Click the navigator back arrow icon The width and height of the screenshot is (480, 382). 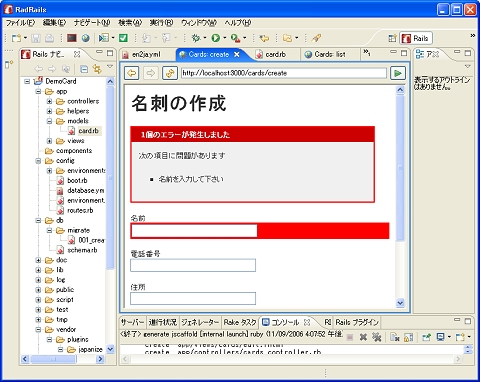click(39, 69)
